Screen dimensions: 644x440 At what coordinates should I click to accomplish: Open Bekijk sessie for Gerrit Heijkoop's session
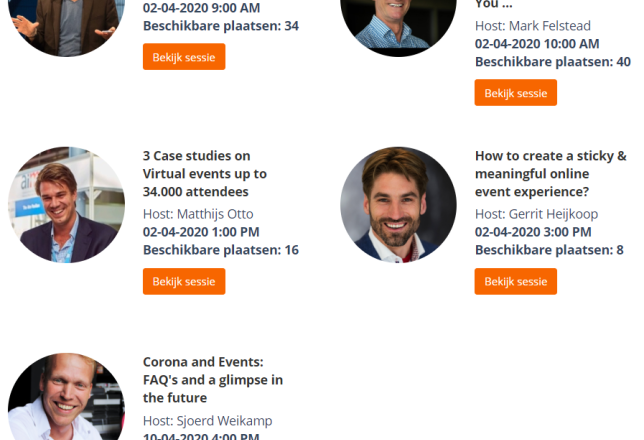click(515, 281)
